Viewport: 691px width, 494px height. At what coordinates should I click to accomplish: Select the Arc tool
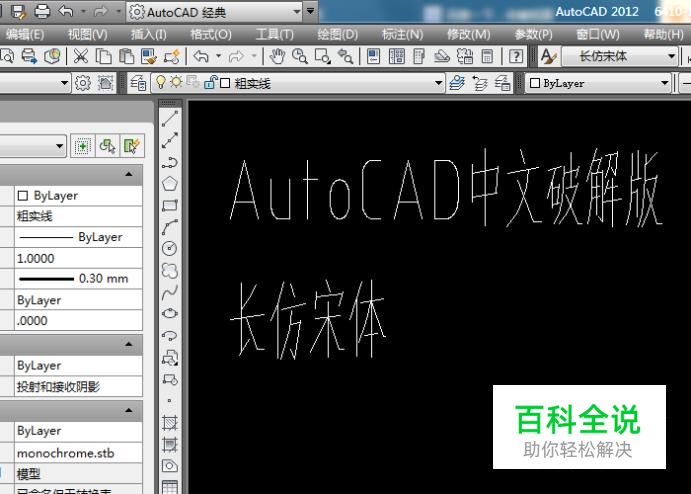click(x=170, y=227)
